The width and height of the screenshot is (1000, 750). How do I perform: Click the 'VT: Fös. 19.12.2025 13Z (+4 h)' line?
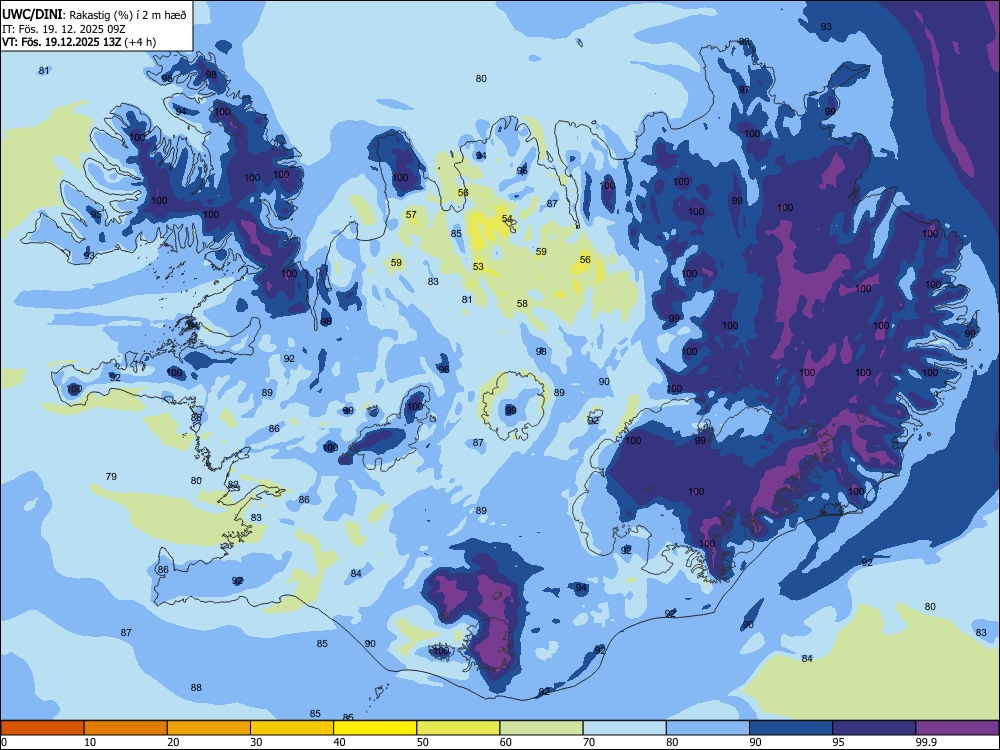[x=79, y=42]
